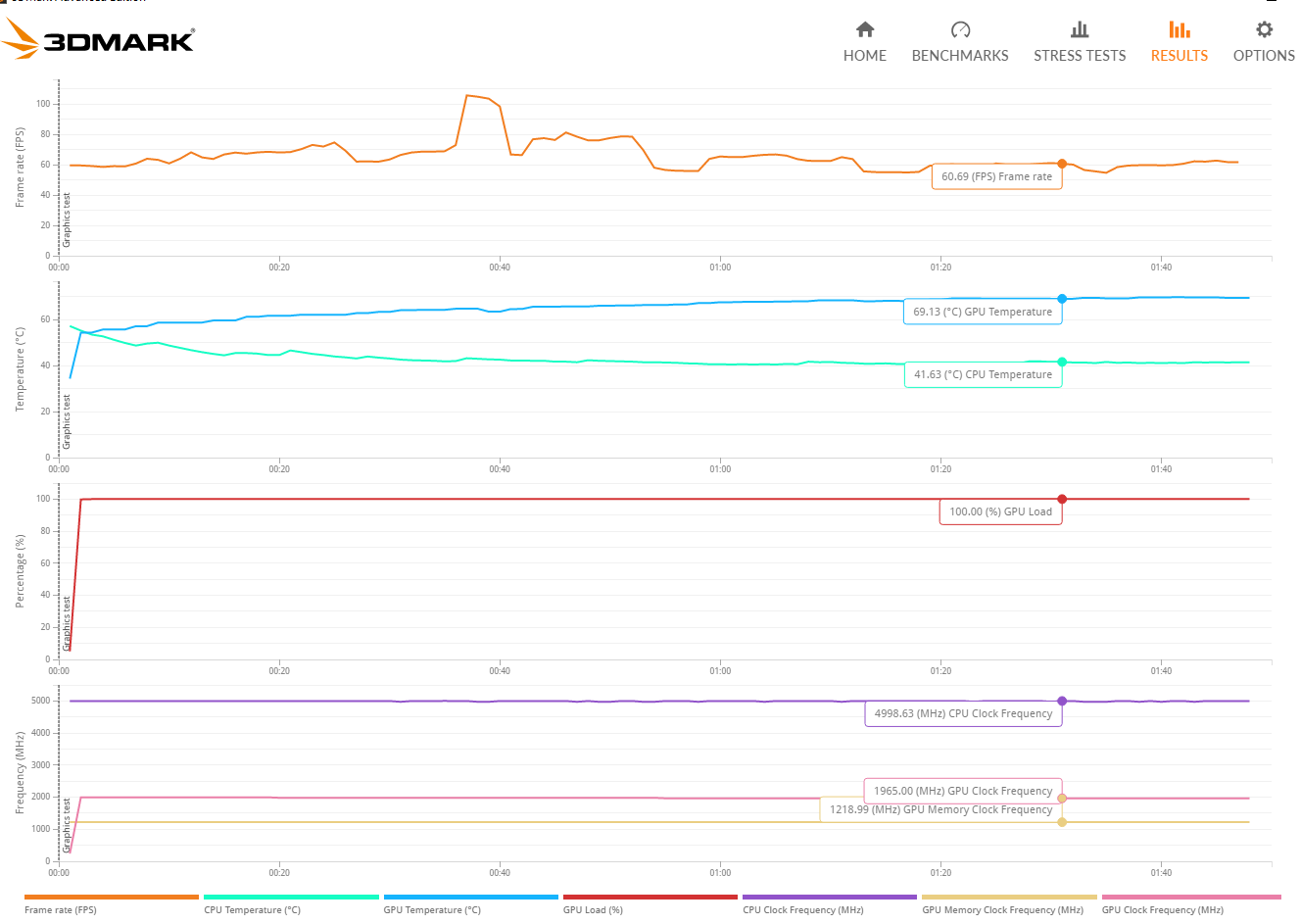Click the 3DMark logo

[x=98, y=39]
